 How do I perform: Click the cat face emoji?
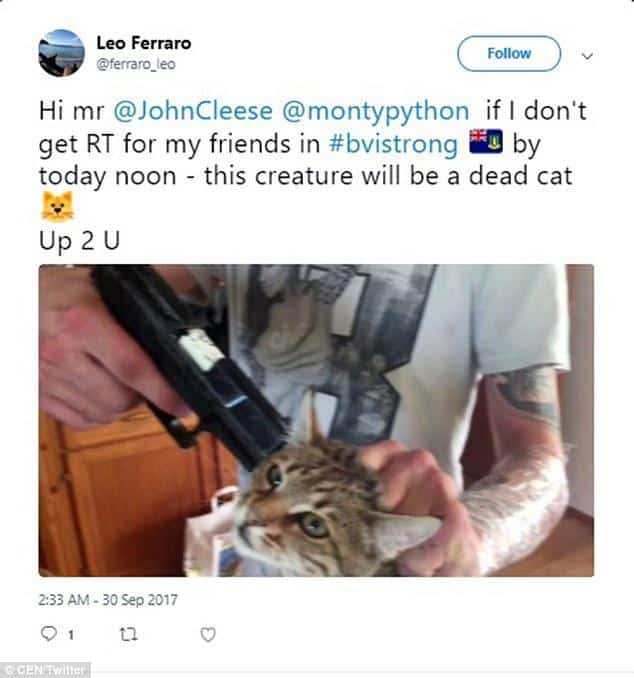(58, 207)
